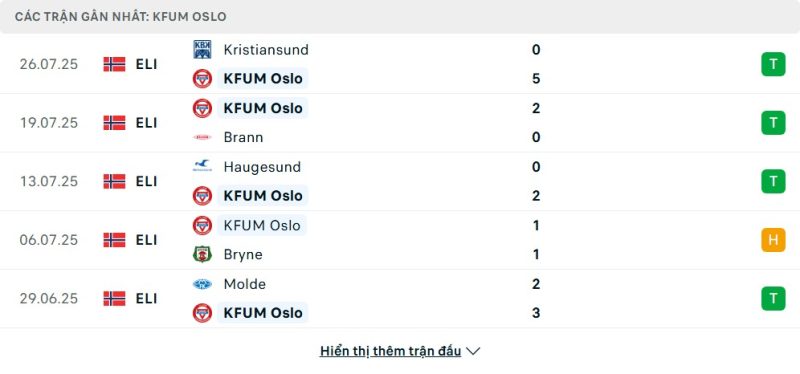The width and height of the screenshot is (800, 374).
Task: Select the 06.07.25 match date
Action: click(x=49, y=240)
